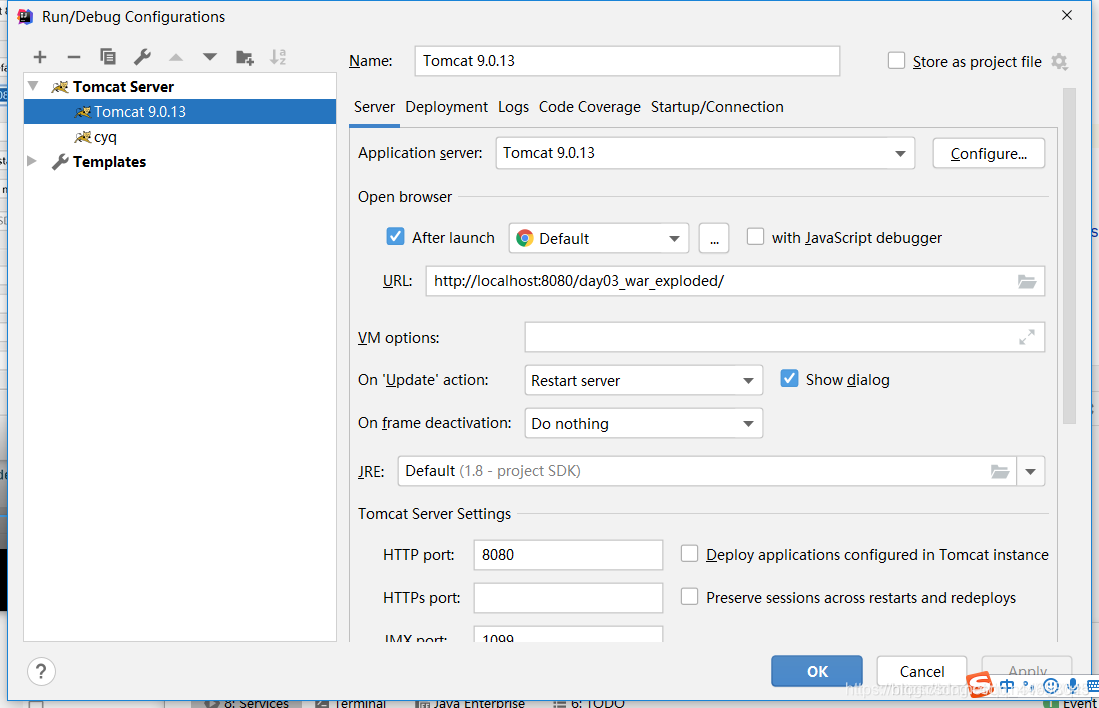1099x708 pixels.
Task: Enable Store as project file checkbox
Action: (x=896, y=61)
